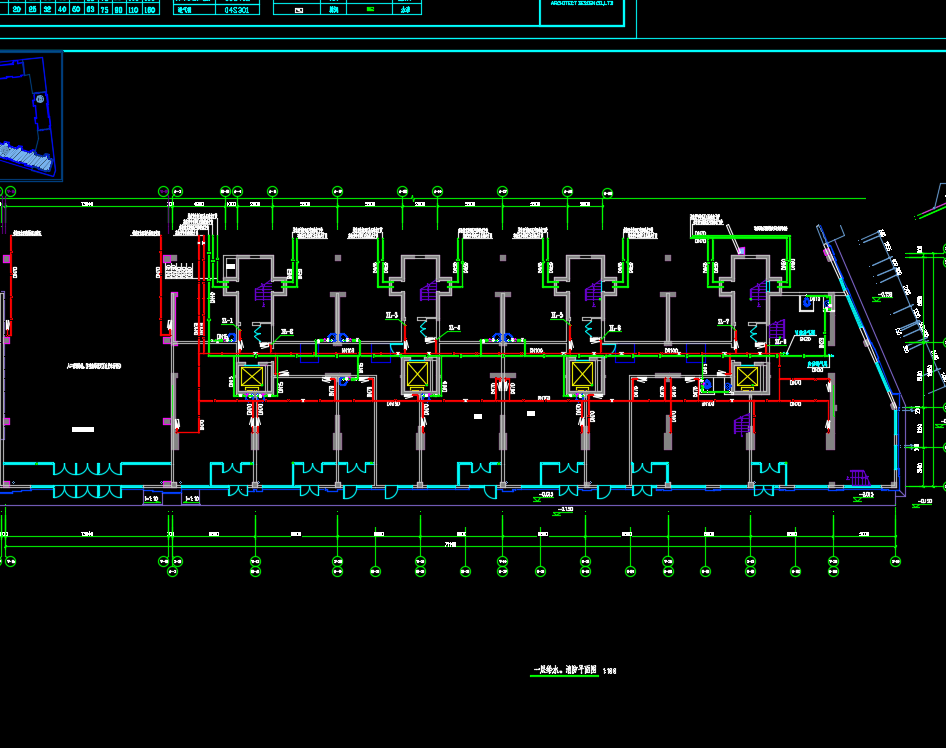Click the second elevator symbol from left
This screenshot has height=748, width=946.
tap(418, 375)
